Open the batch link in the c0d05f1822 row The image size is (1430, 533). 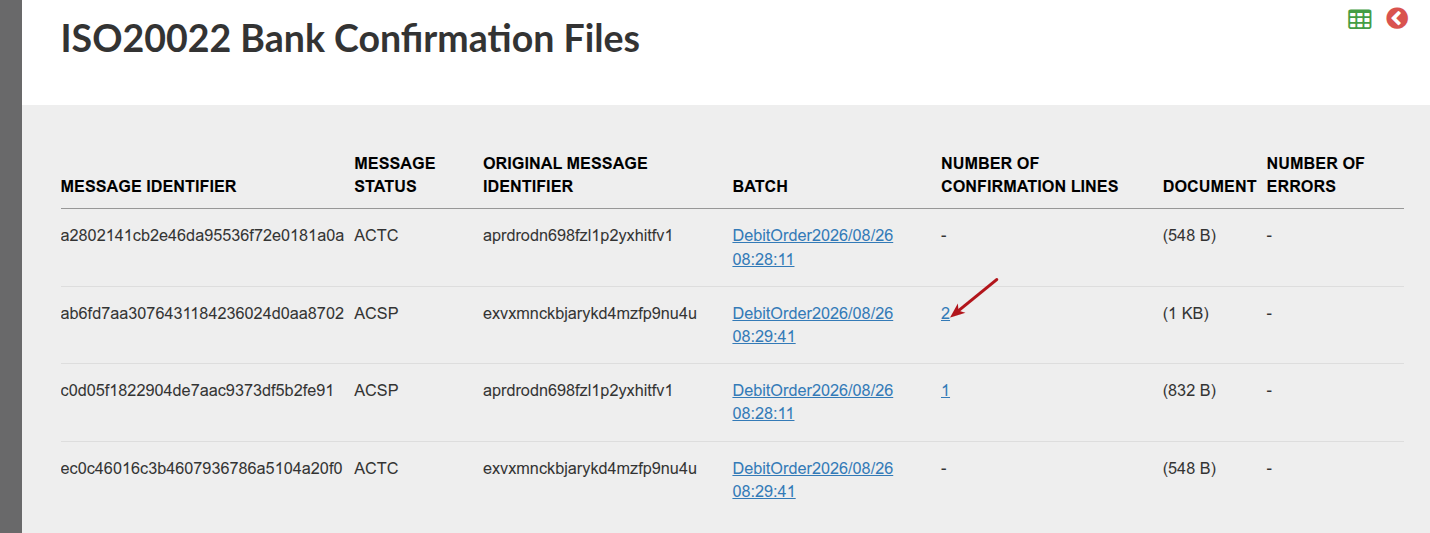(x=813, y=401)
